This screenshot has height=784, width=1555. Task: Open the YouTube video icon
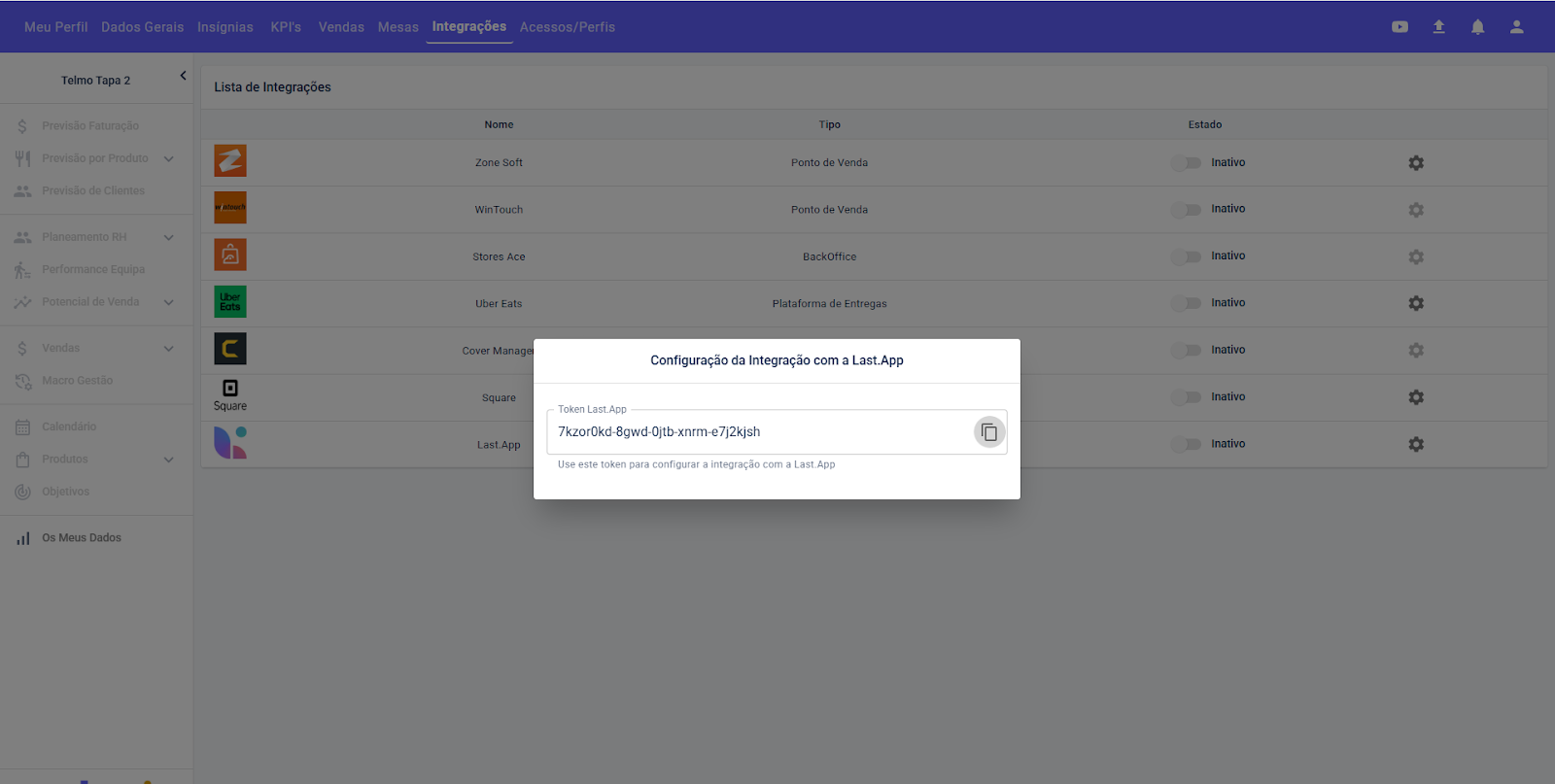1399,27
